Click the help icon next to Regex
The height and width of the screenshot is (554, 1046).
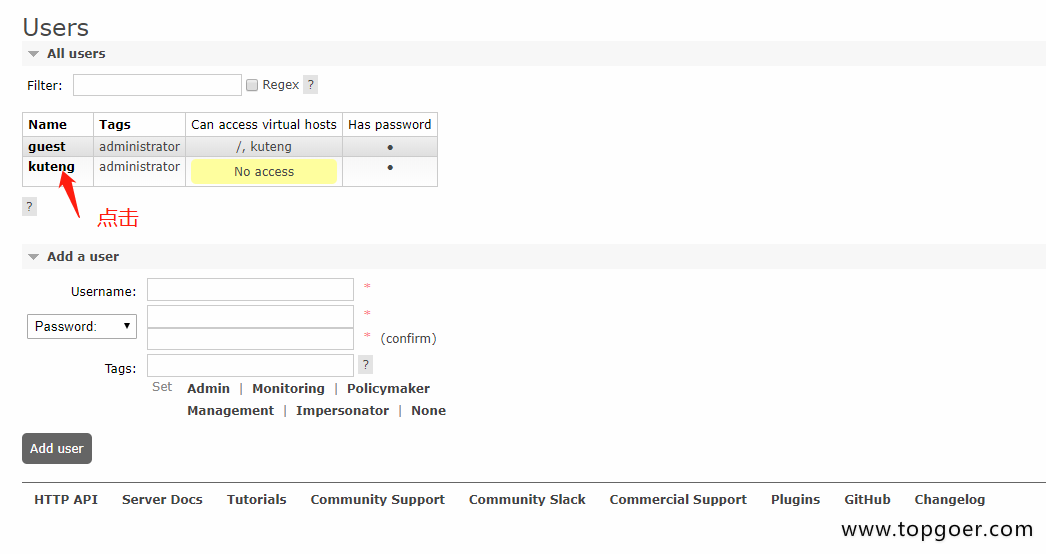tap(310, 85)
